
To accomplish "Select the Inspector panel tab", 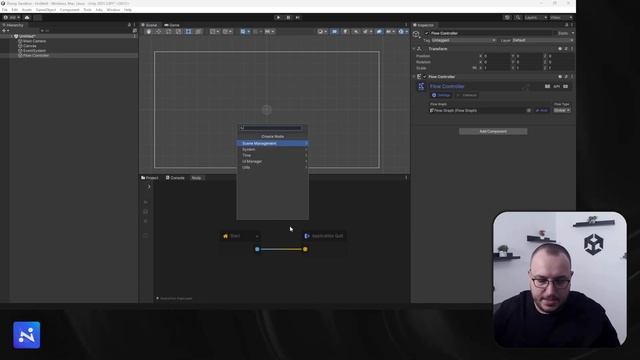I will click(x=423, y=25).
